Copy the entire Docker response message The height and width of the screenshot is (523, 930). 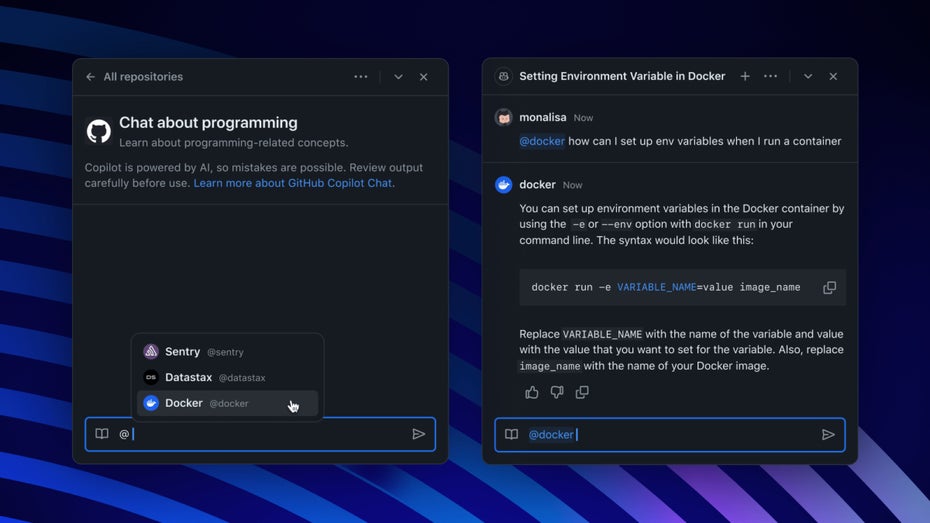(582, 392)
